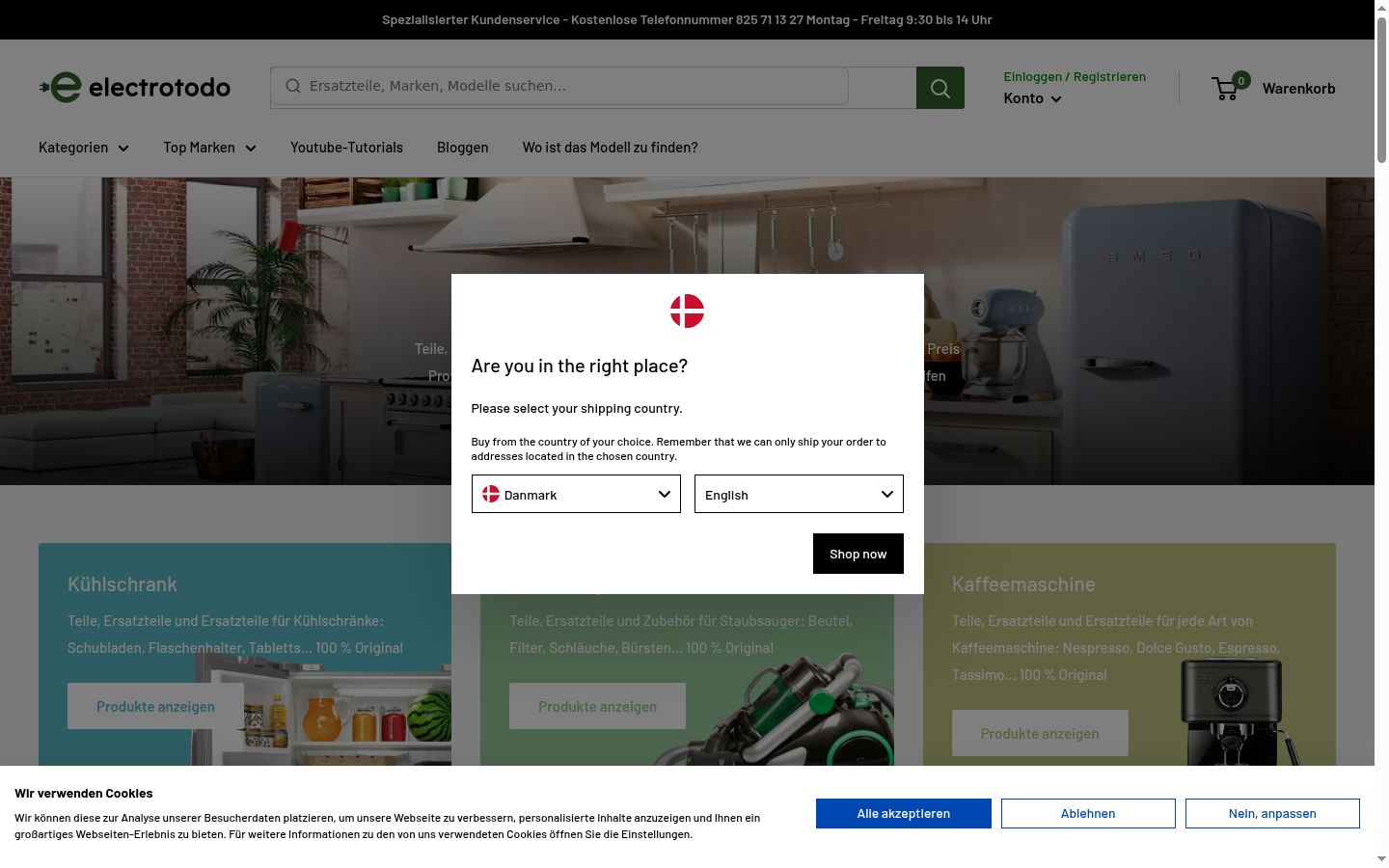Viewport: 1389px width, 868px height.
Task: Click 'Einloggen / Registrieren' link
Action: tap(1075, 76)
